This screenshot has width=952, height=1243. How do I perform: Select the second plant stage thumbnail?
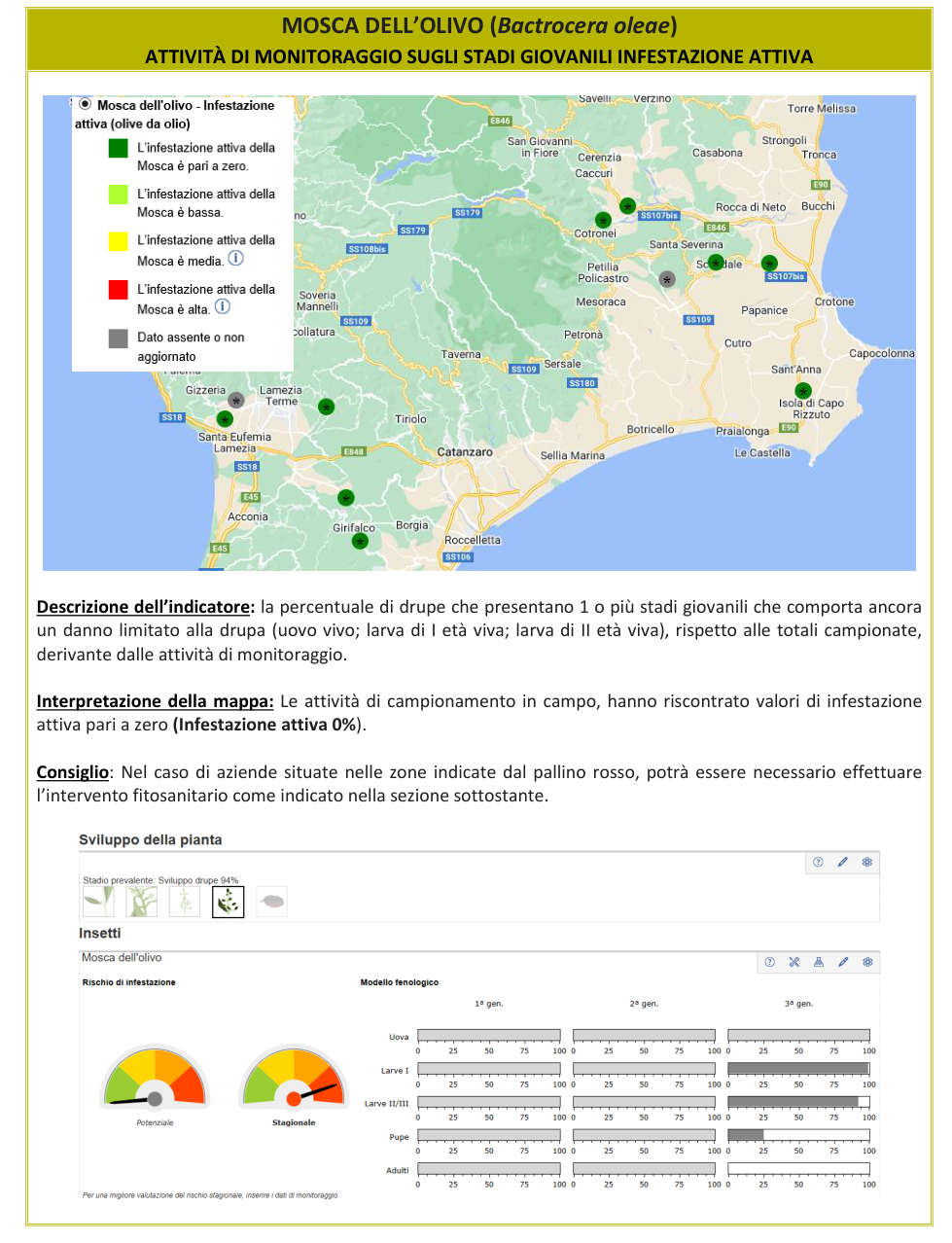pos(142,902)
